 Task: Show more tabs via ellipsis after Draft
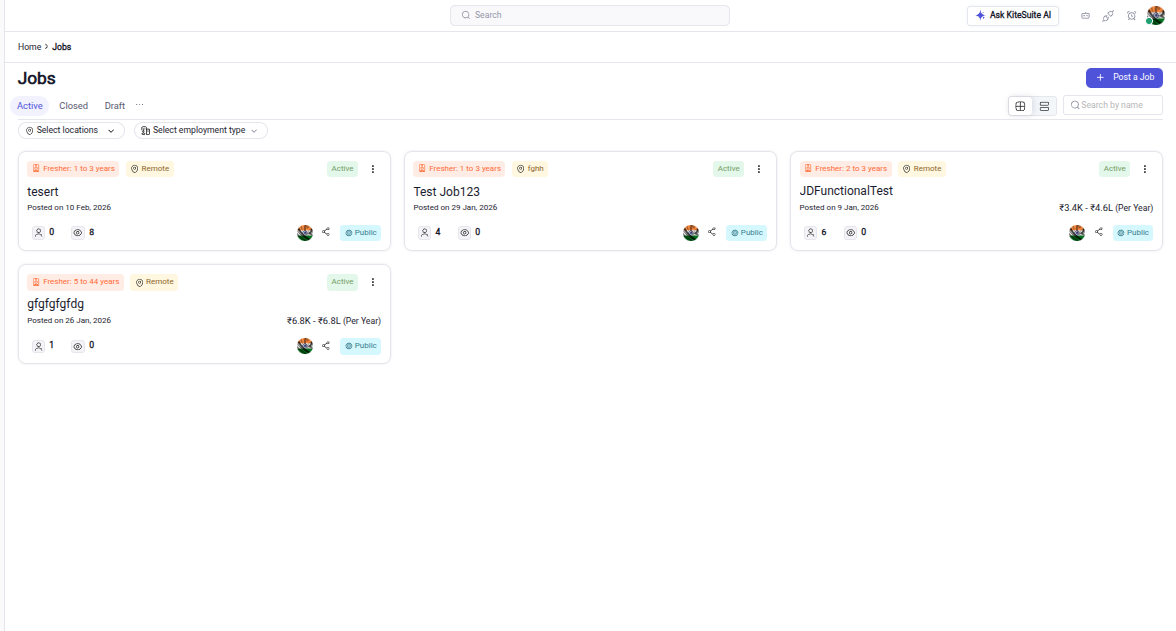coord(140,105)
